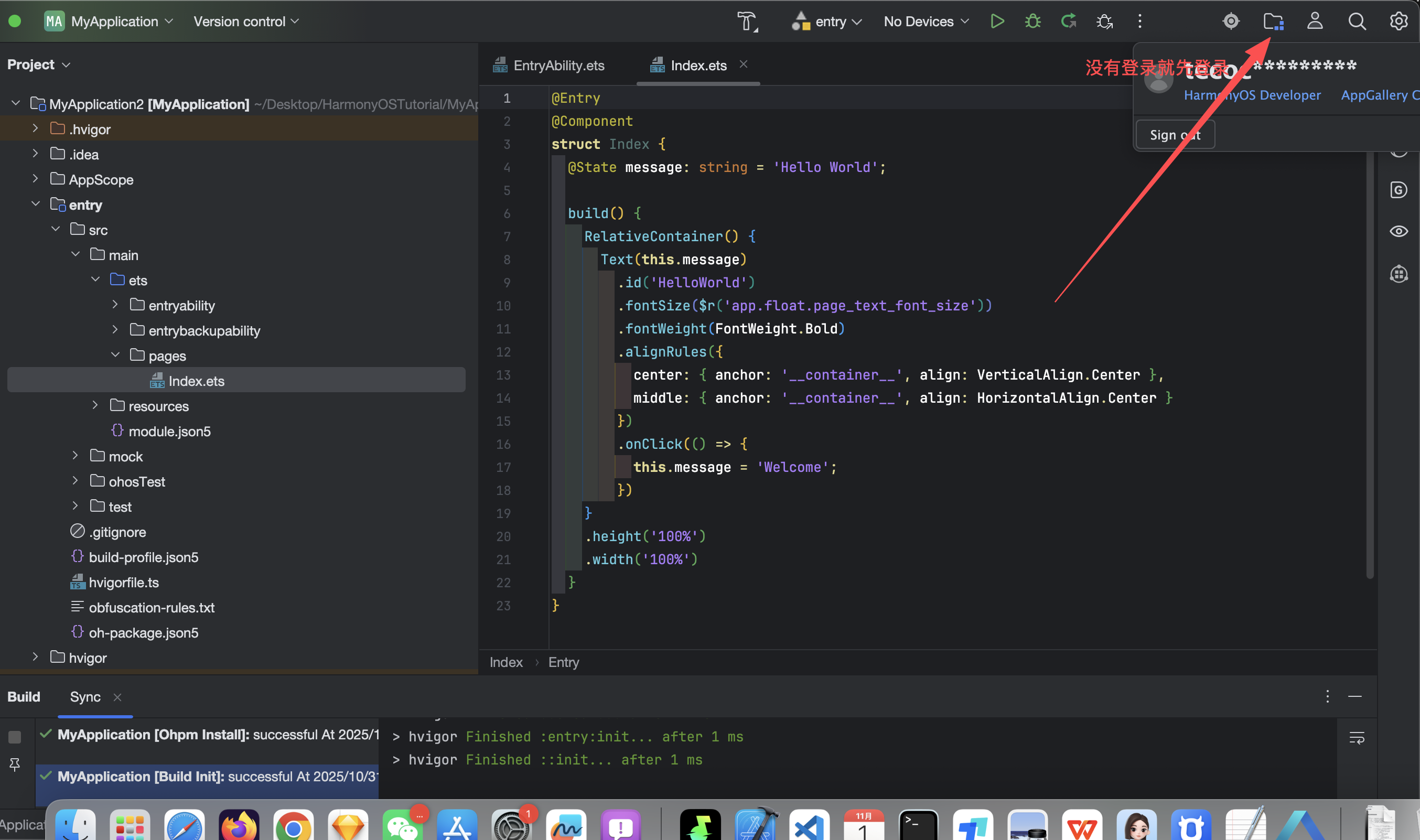
Task: Open the search everywhere magnifier
Action: (1357, 21)
